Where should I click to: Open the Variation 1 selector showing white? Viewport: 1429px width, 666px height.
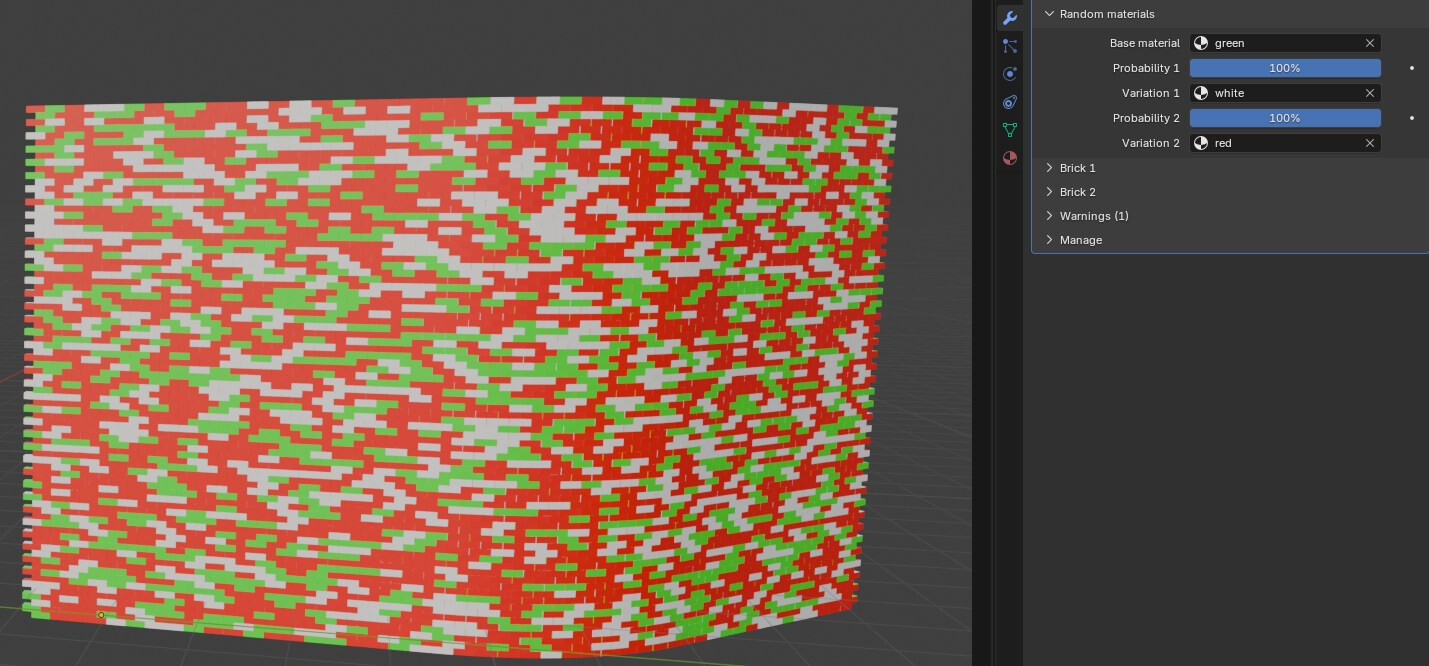[x=1285, y=93]
